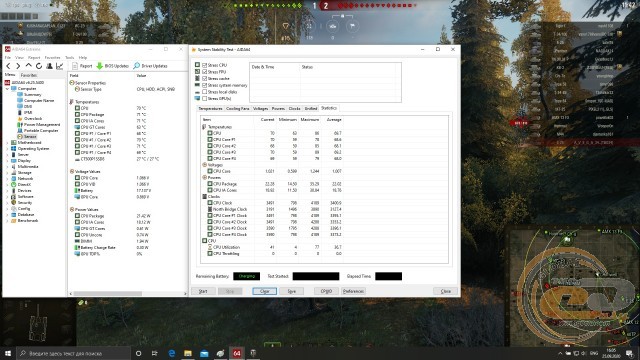Click the person icon in AIDA64 toolbar
Viewport: 640px width, 360px height.
click(x=49, y=66)
